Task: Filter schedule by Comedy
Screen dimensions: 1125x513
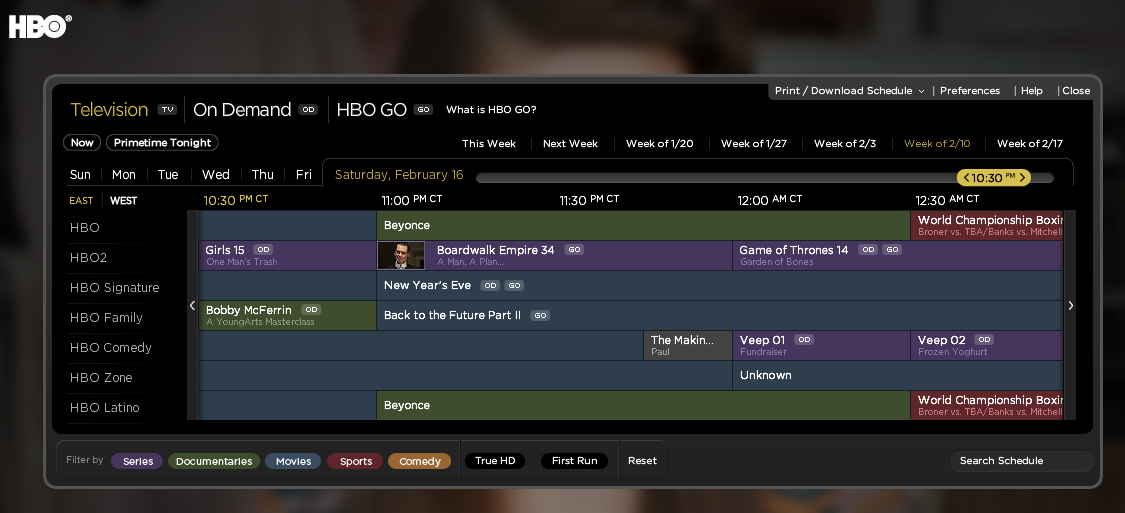Action: pyautogui.click(x=420, y=461)
